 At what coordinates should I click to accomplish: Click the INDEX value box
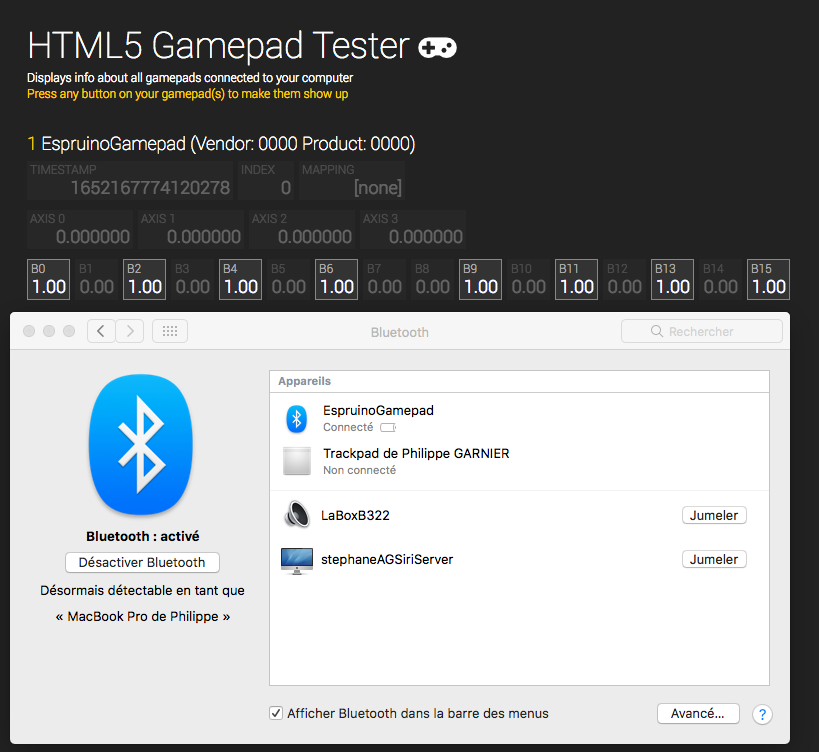pos(266,180)
